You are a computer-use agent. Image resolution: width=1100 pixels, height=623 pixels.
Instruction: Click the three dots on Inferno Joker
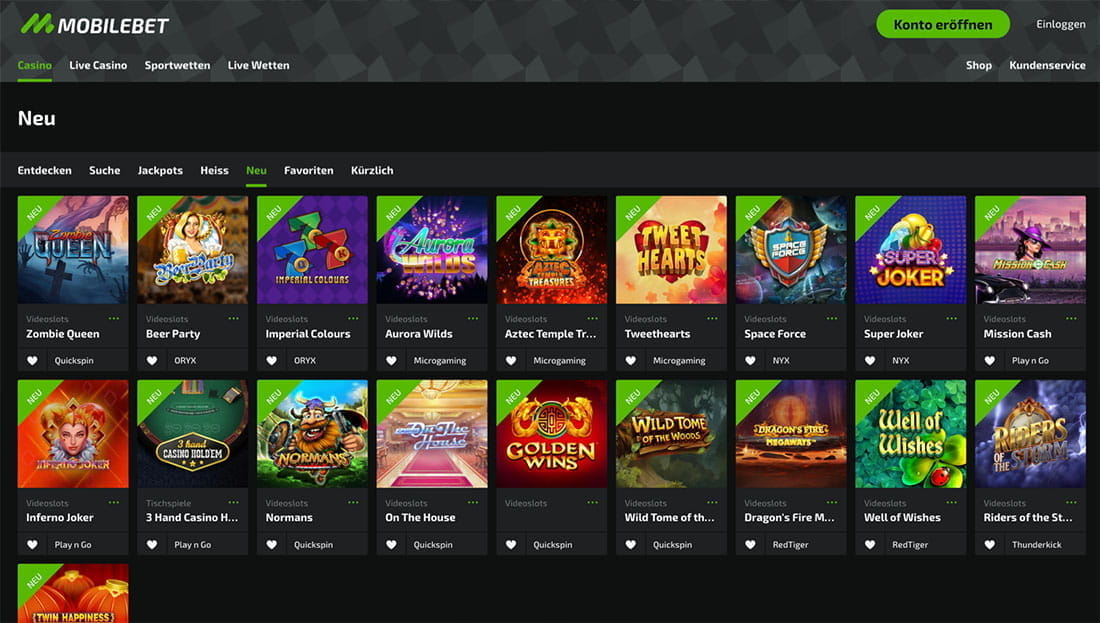(114, 502)
